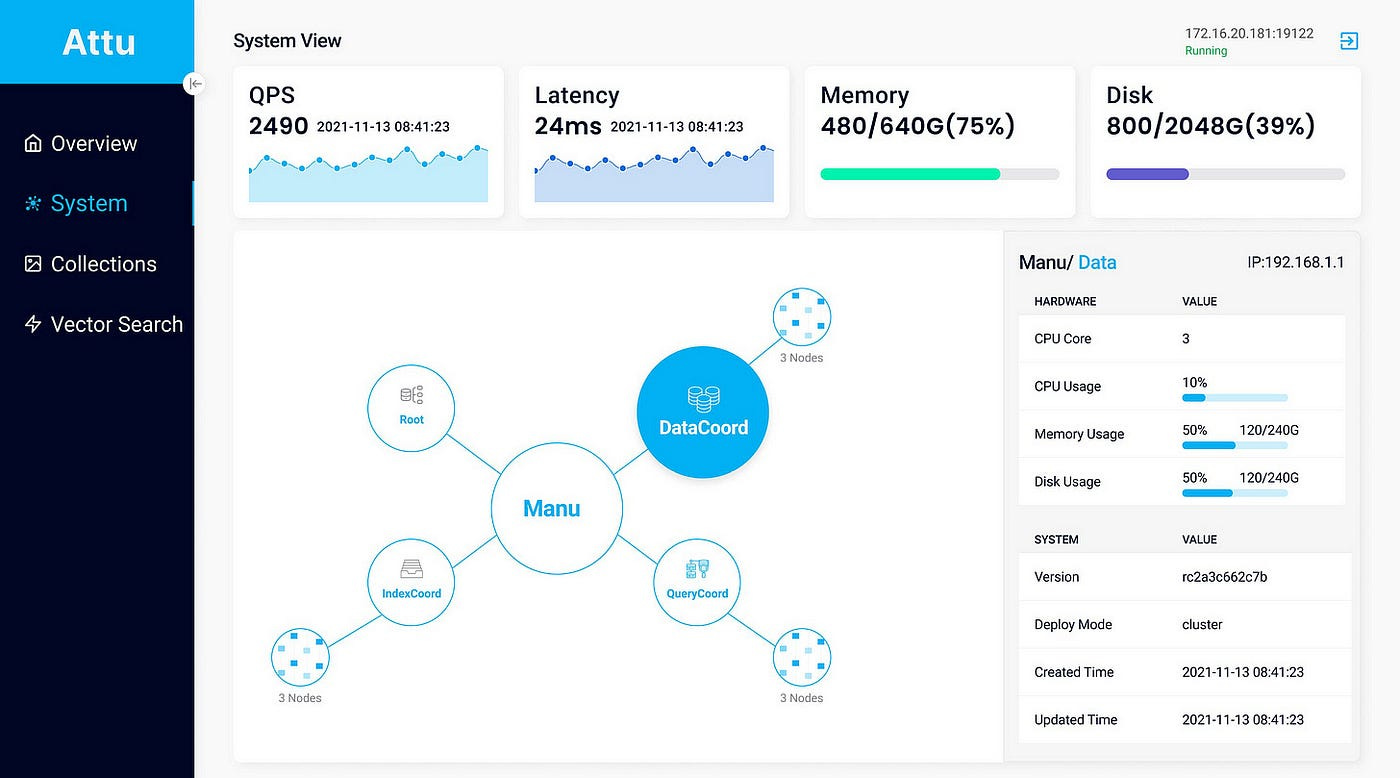This screenshot has width=1400, height=778.
Task: Click the Running status label
Action: (x=1205, y=51)
